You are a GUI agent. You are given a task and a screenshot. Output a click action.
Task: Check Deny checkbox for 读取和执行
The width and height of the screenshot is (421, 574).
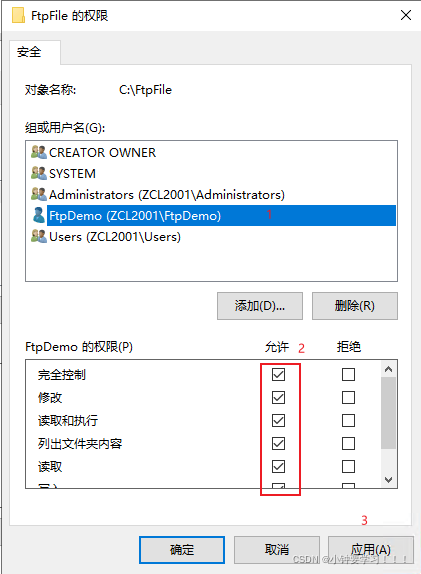click(348, 421)
